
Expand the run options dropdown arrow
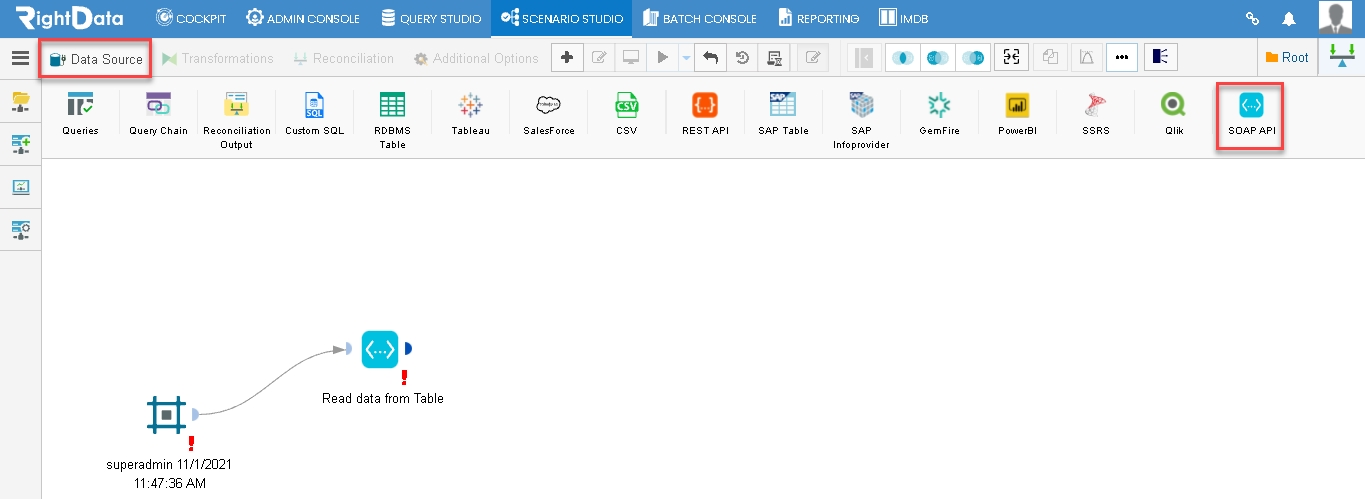tap(686, 58)
